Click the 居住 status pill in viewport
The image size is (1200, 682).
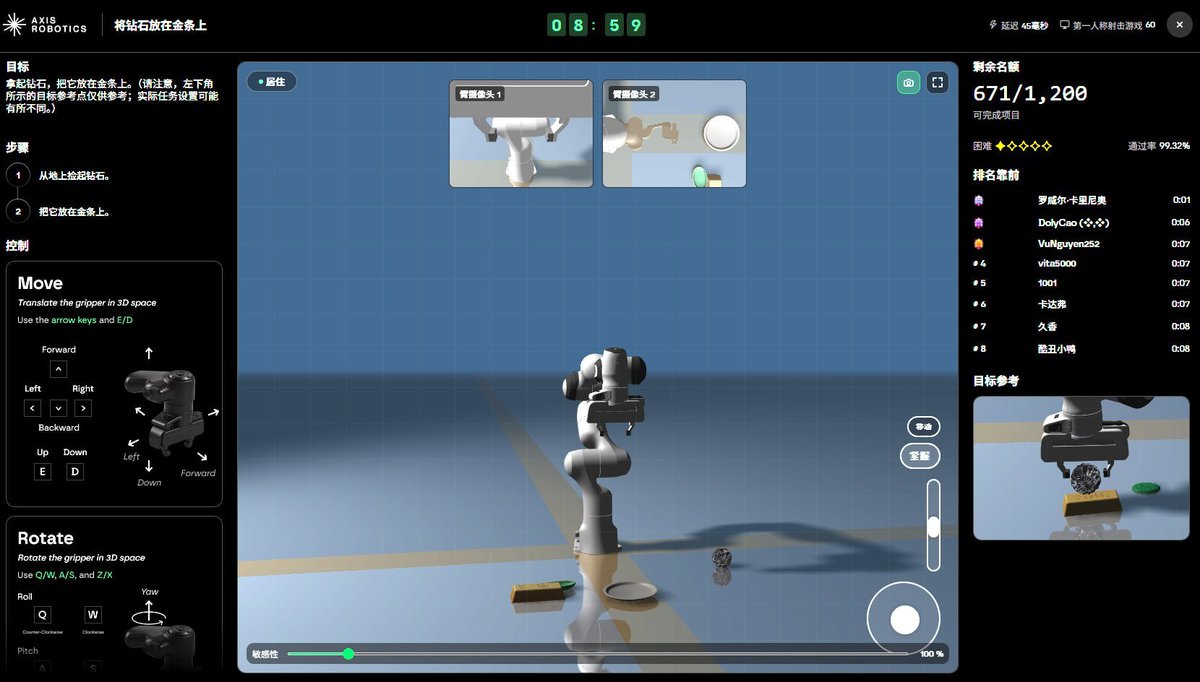click(272, 82)
